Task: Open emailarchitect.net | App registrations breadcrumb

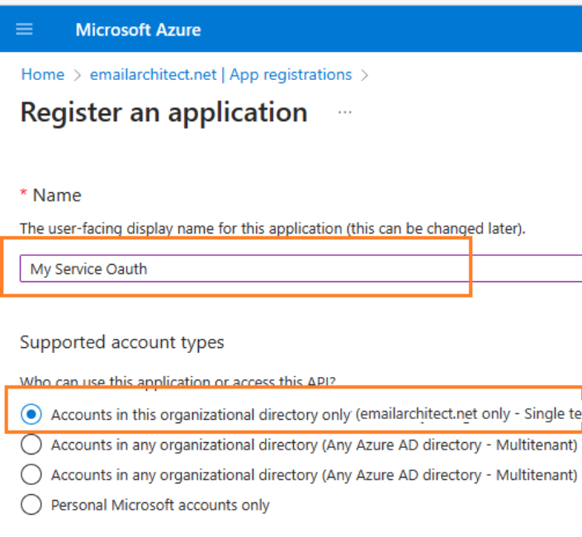Action: click(221, 75)
